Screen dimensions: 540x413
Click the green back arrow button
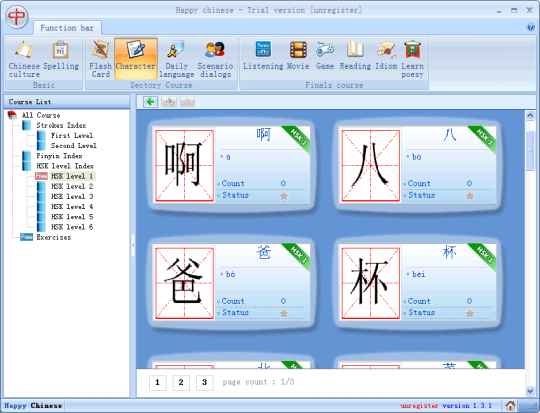click(x=150, y=102)
